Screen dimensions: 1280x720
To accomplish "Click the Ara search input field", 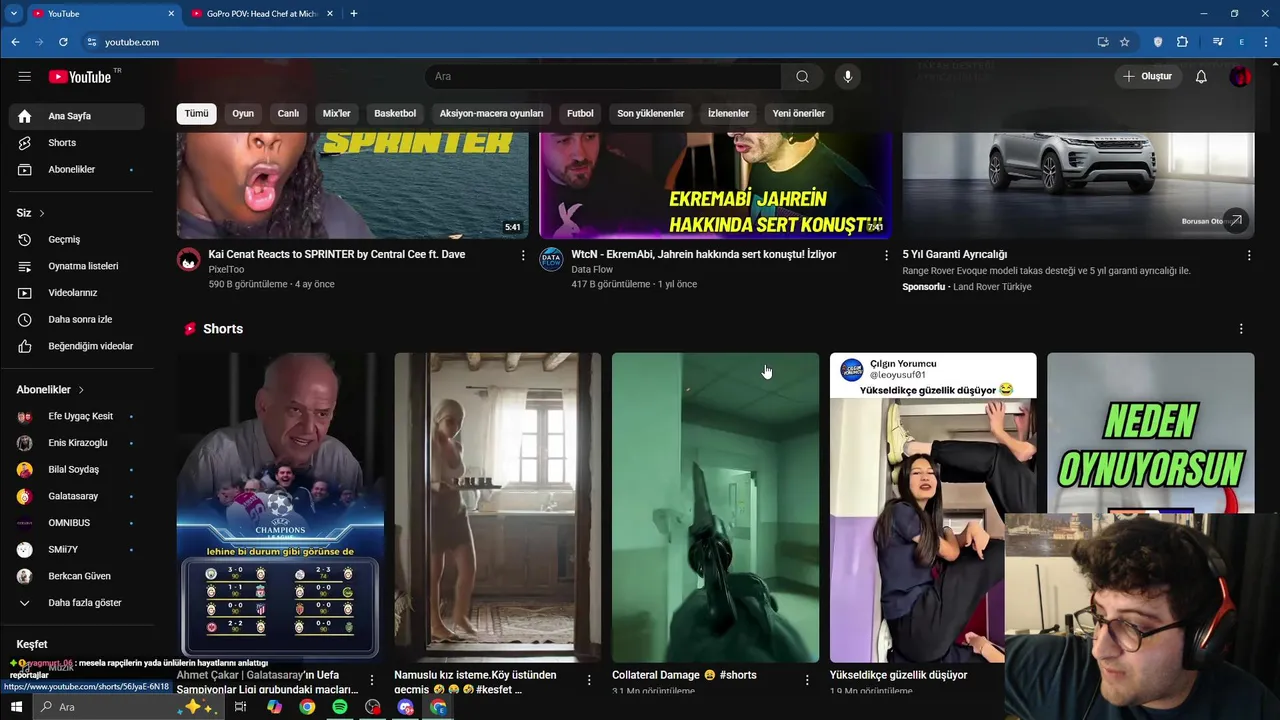I will [x=603, y=77].
